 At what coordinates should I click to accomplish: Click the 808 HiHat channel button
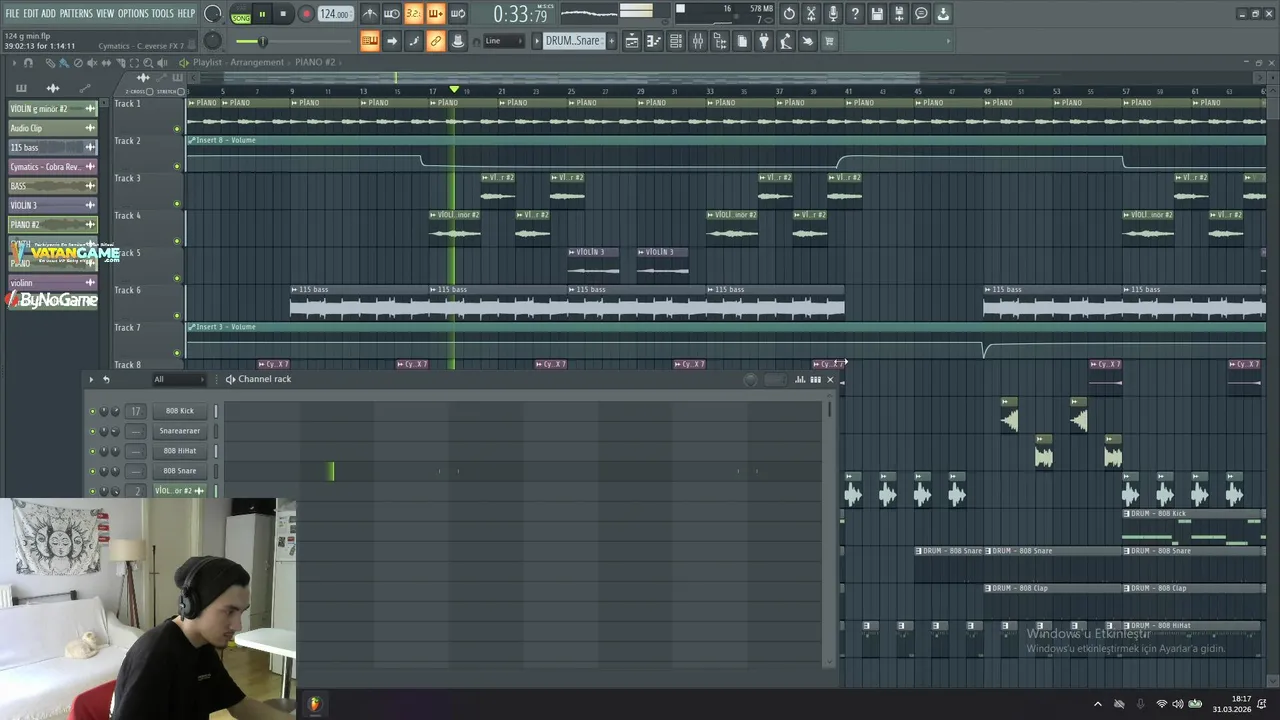(x=180, y=451)
